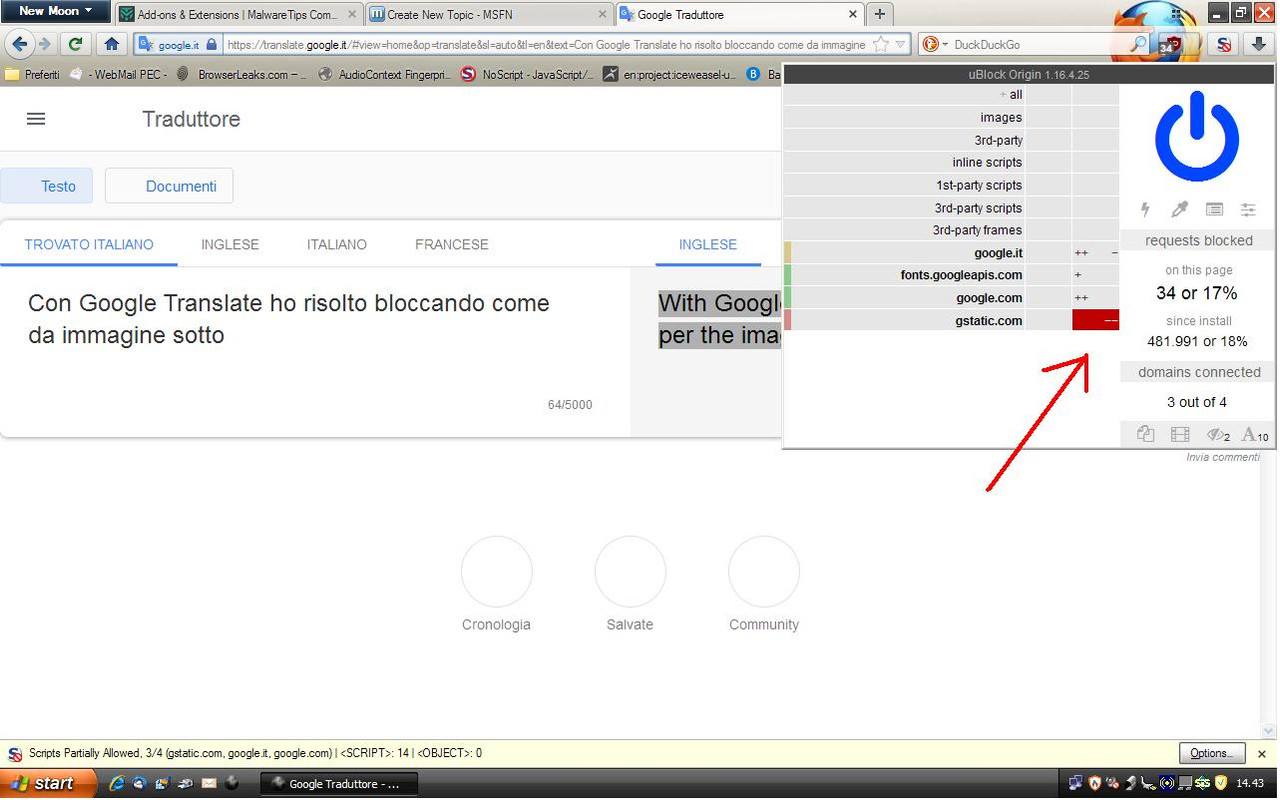The height and width of the screenshot is (800, 1280).
Task: Click the google.it site identity button
Action: click(178, 45)
